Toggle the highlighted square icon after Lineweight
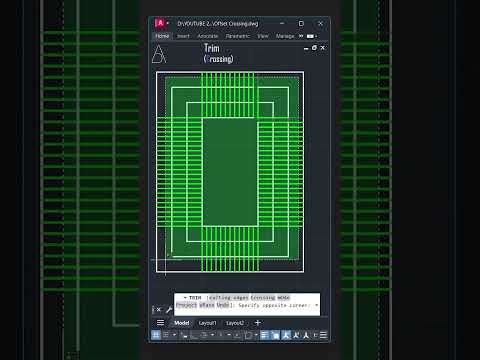The image size is (480, 360). pyautogui.click(x=275, y=335)
